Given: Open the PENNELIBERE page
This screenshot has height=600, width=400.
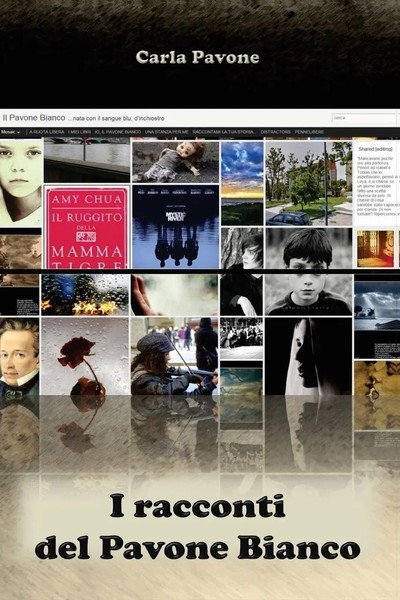Looking at the screenshot, I should 309,132.
